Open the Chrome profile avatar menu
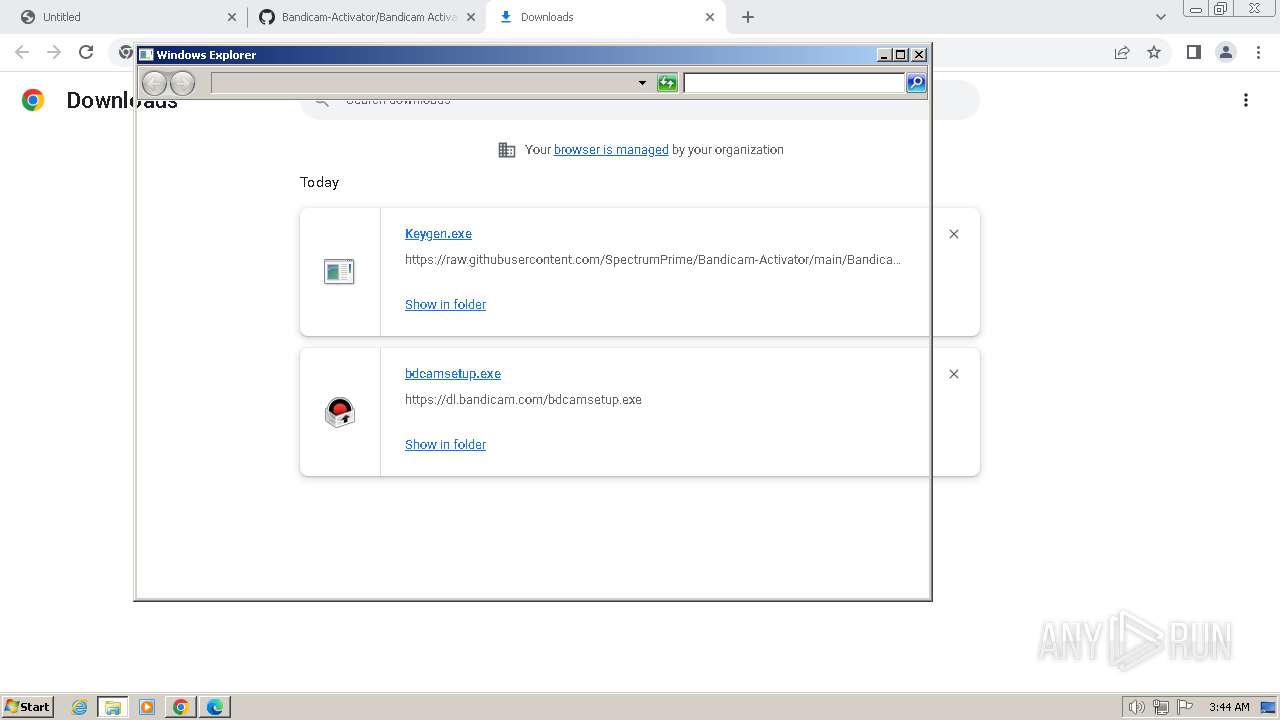The width and height of the screenshot is (1280, 720). (x=1226, y=52)
